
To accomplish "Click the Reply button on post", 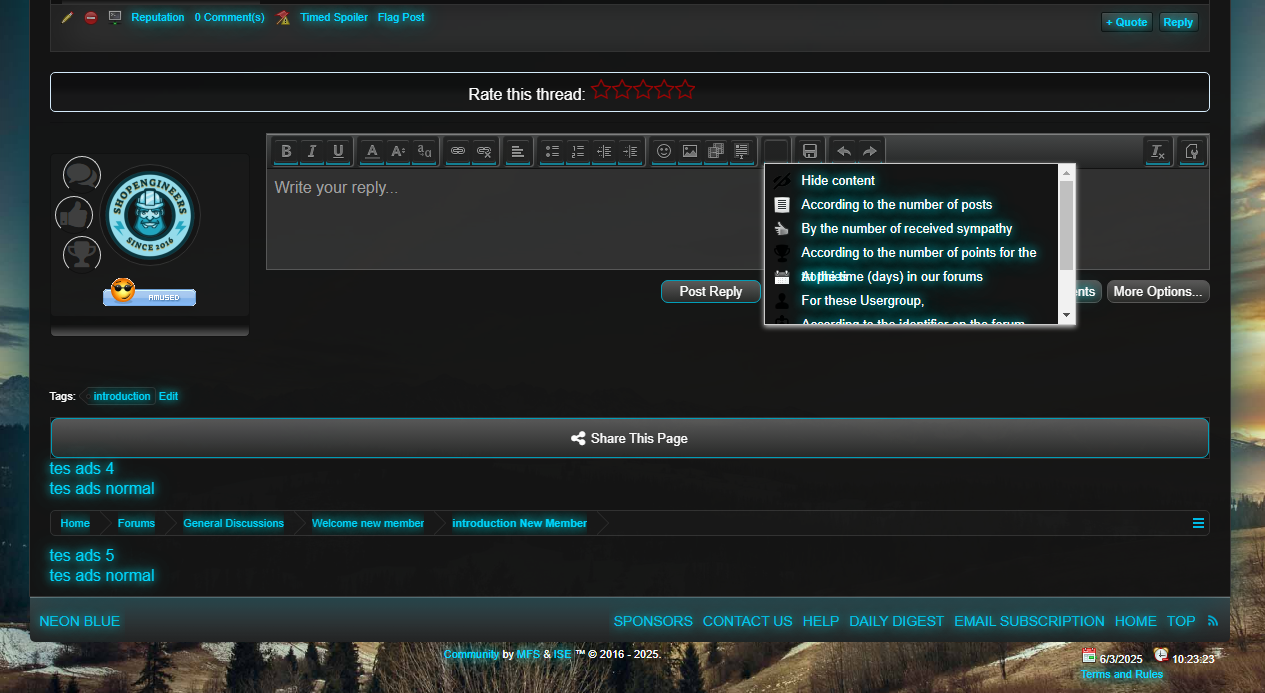I will pos(1178,22).
